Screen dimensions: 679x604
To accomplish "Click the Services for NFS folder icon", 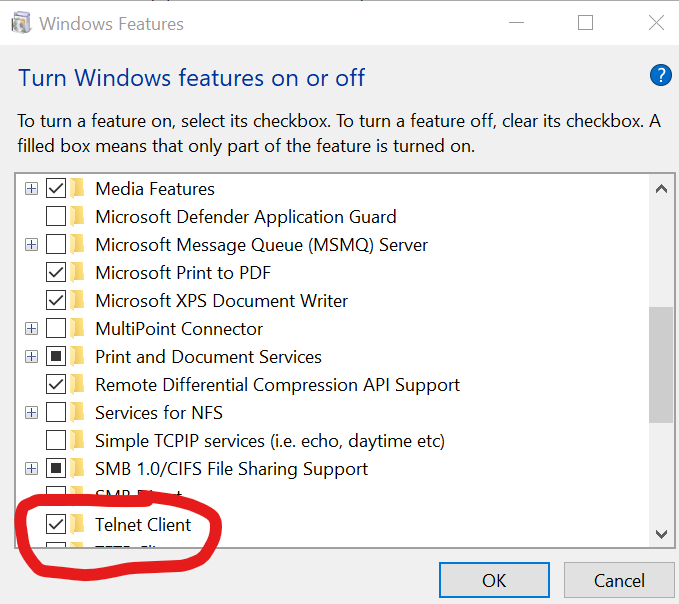I will (x=78, y=412).
